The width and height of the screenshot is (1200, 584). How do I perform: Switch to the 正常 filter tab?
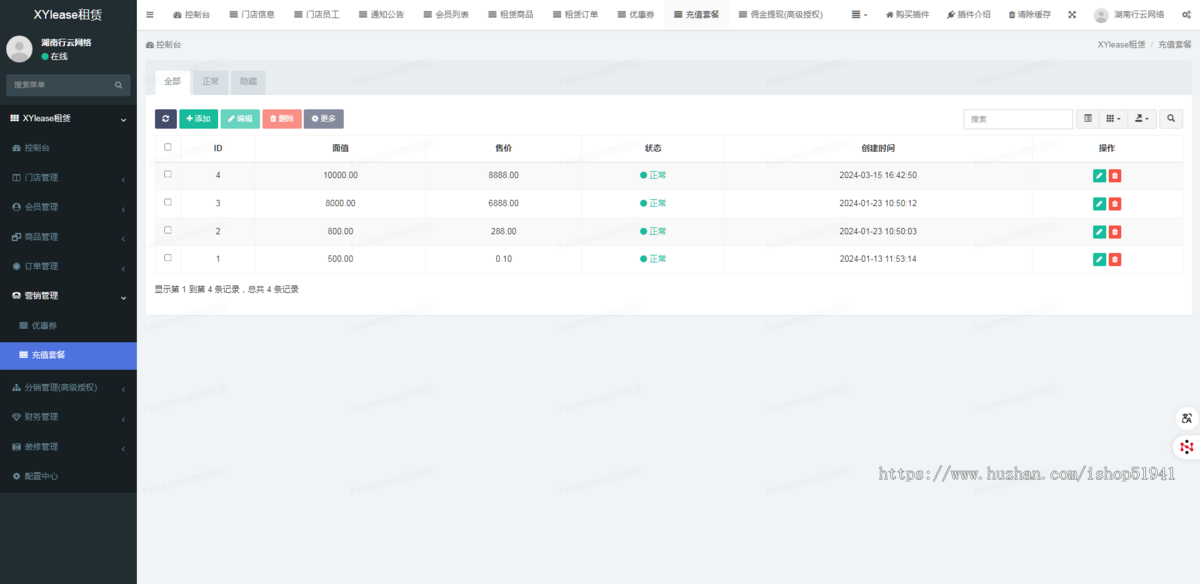210,82
